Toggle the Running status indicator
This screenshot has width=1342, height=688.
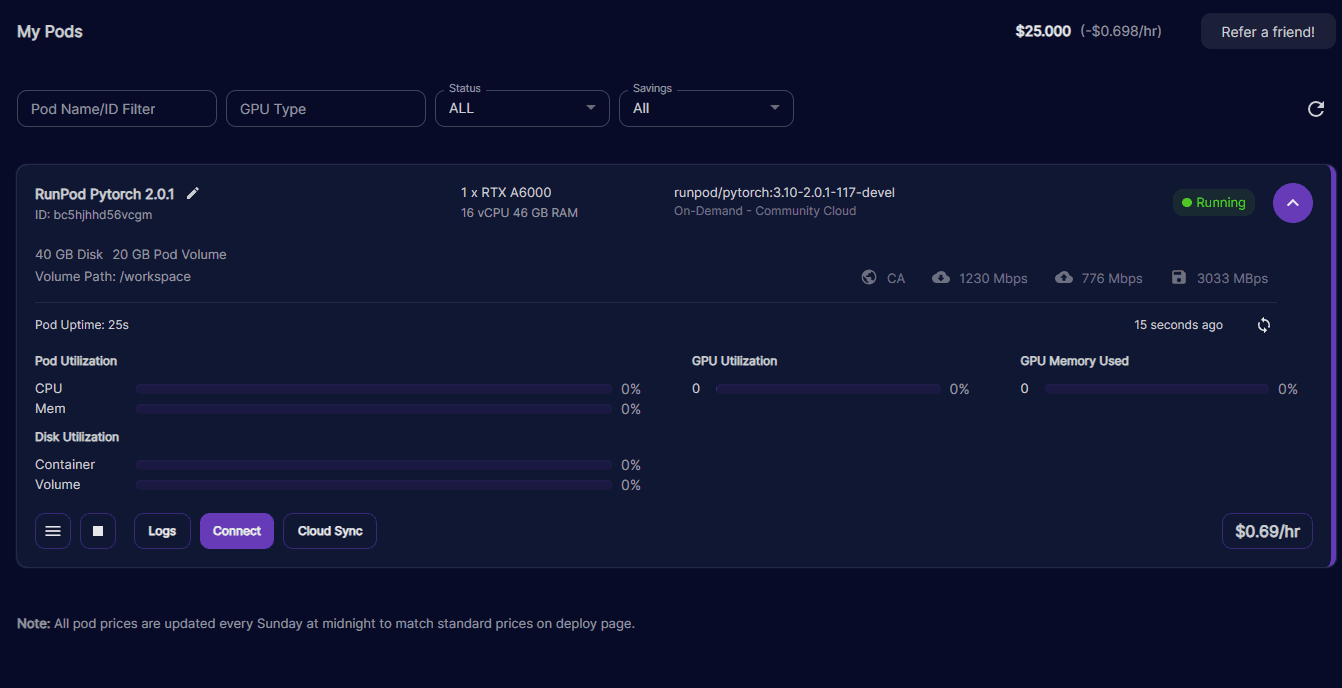pyautogui.click(x=1213, y=202)
